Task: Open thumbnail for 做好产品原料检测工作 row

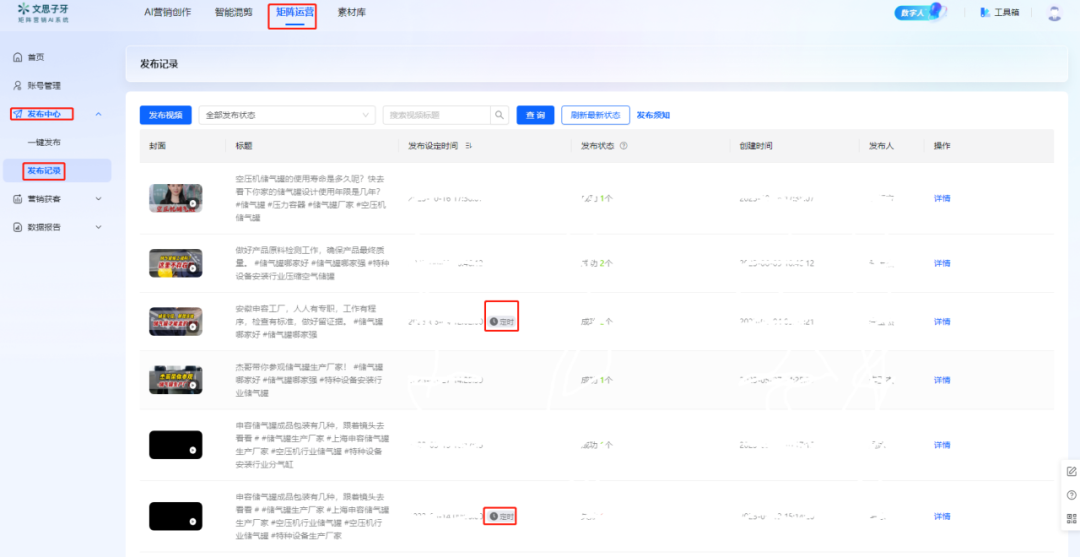Action: tap(176, 263)
